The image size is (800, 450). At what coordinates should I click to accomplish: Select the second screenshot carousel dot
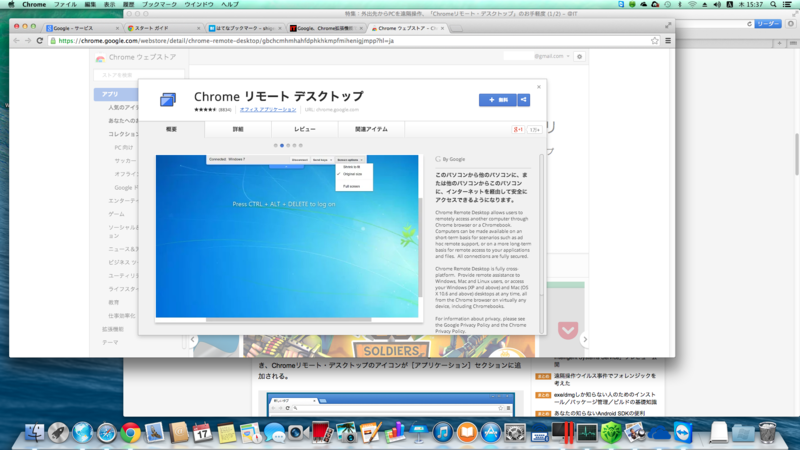click(x=282, y=145)
